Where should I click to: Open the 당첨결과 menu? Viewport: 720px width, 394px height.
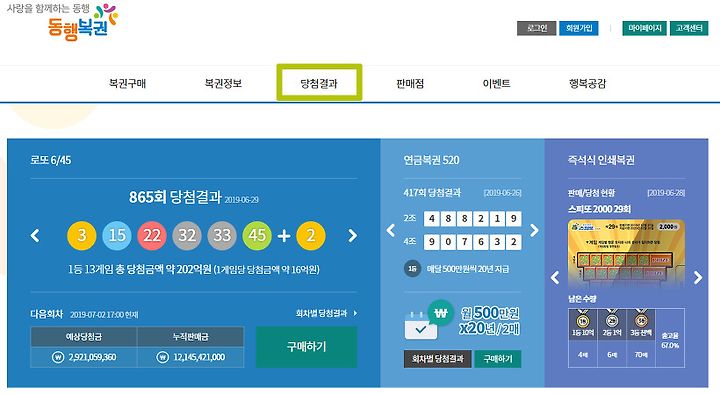[x=319, y=83]
